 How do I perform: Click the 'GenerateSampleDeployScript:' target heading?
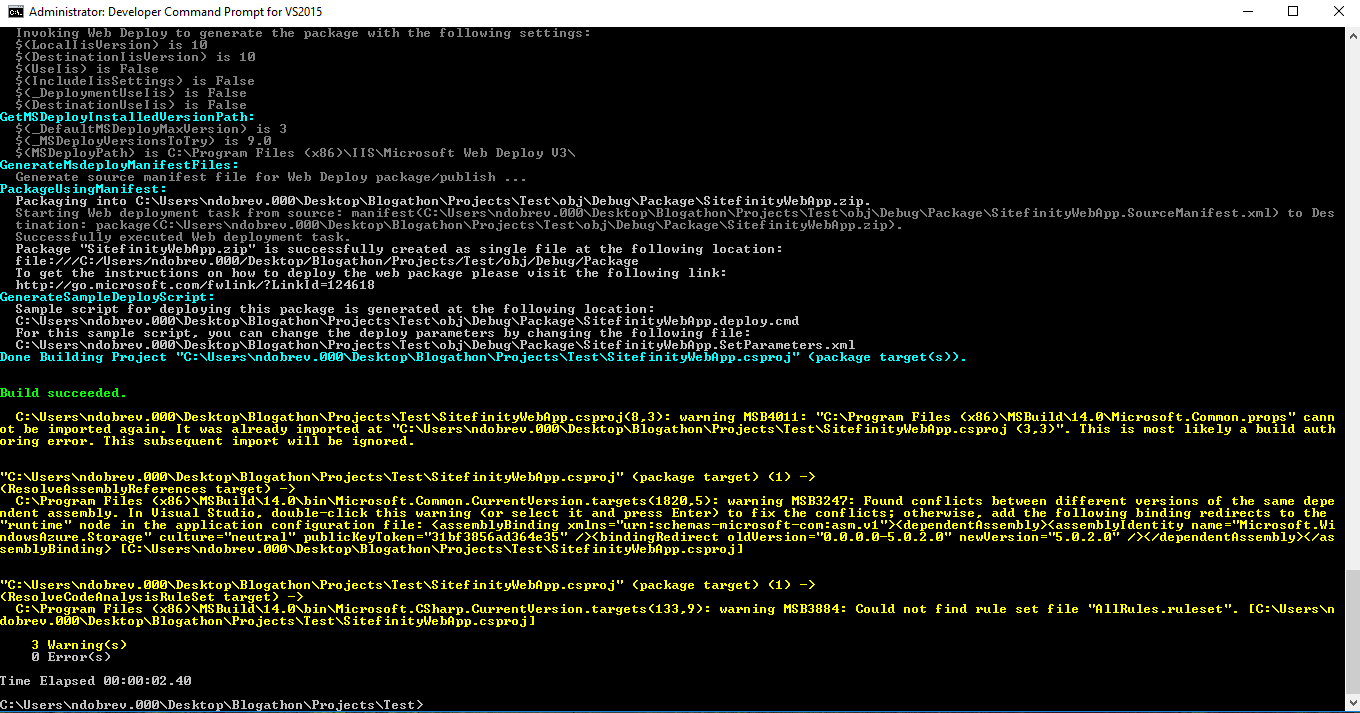pos(108,297)
